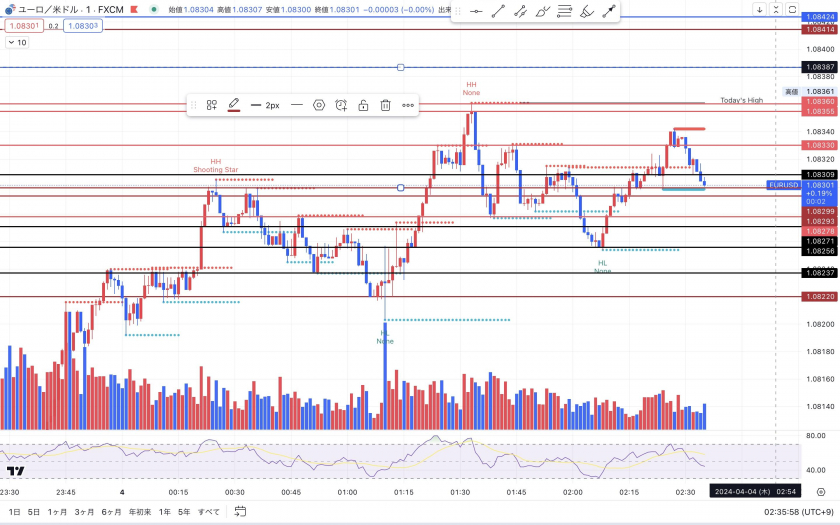Viewport: 840px width, 525px height.
Task: Switch the chart range to 3ヶ月
Action: [x=85, y=512]
